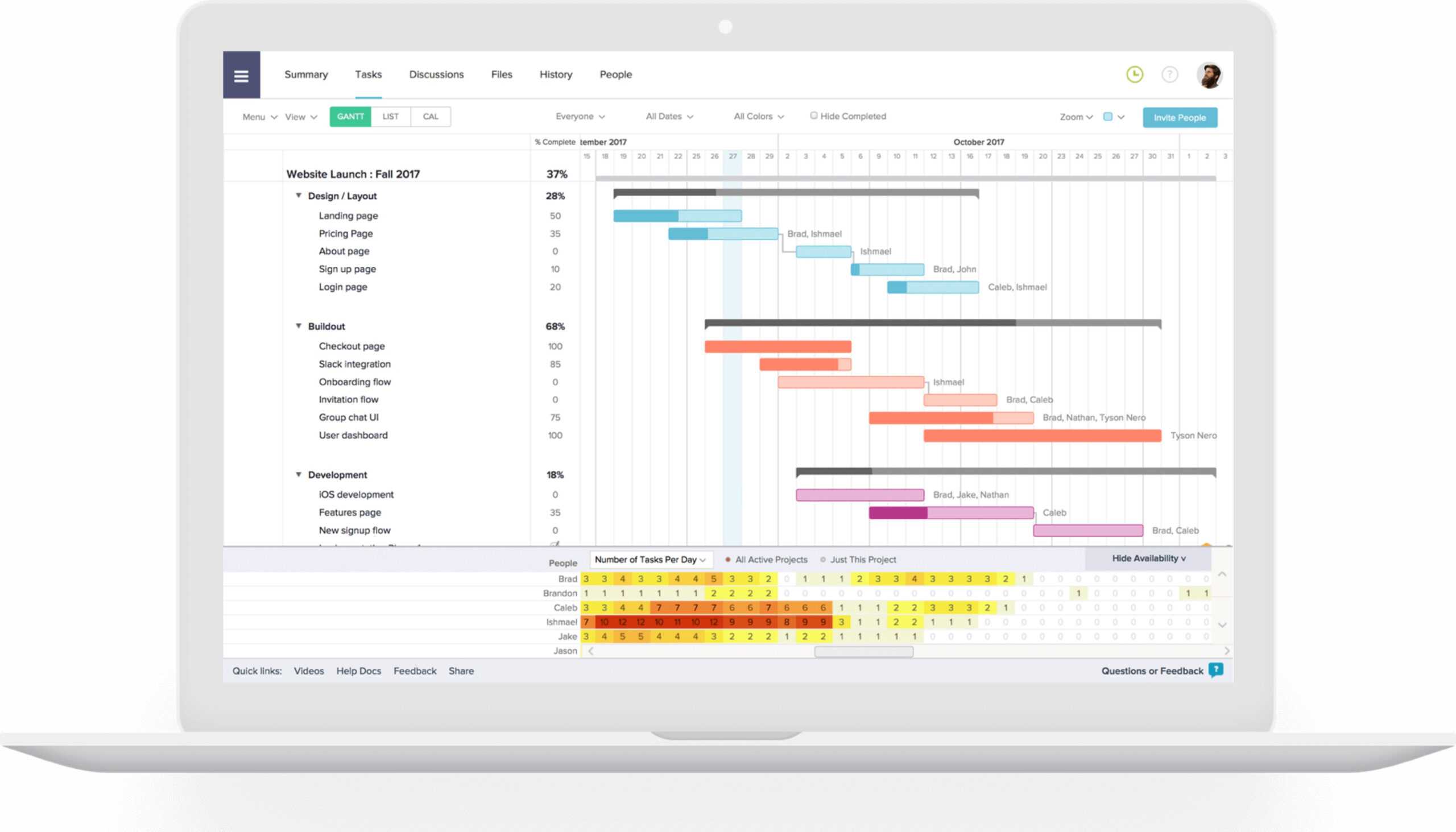Image resolution: width=1456 pixels, height=832 pixels.
Task: Click the Invite People button
Action: click(1181, 117)
